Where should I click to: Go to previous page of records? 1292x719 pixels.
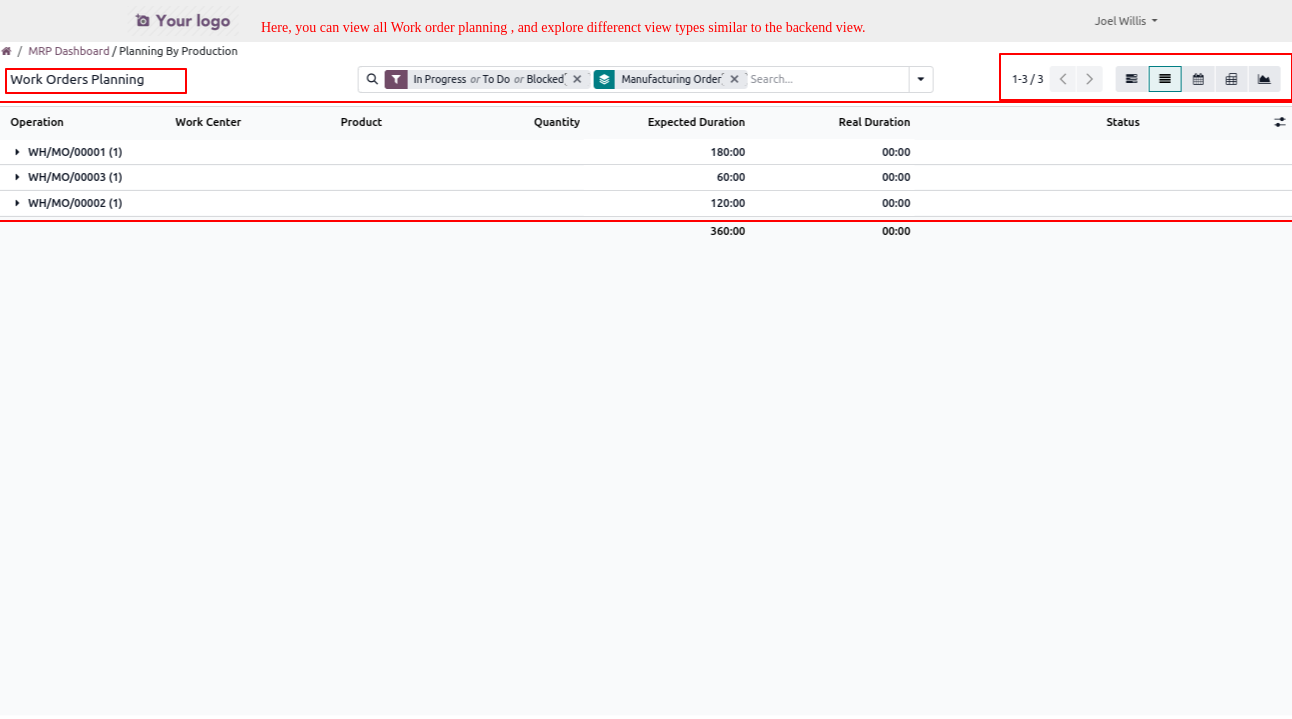tap(1063, 79)
